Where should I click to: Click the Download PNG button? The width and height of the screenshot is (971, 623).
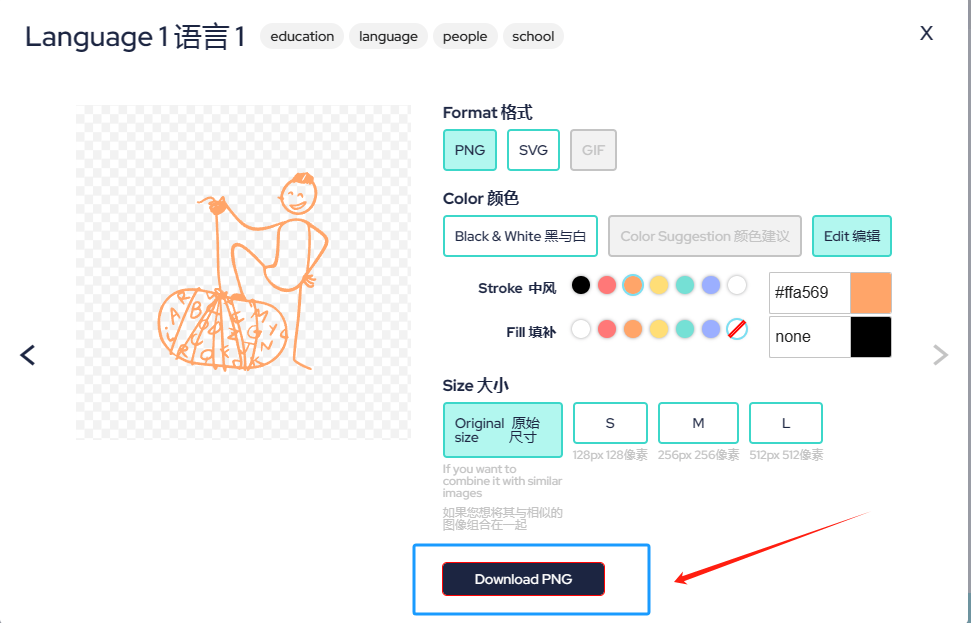(523, 579)
